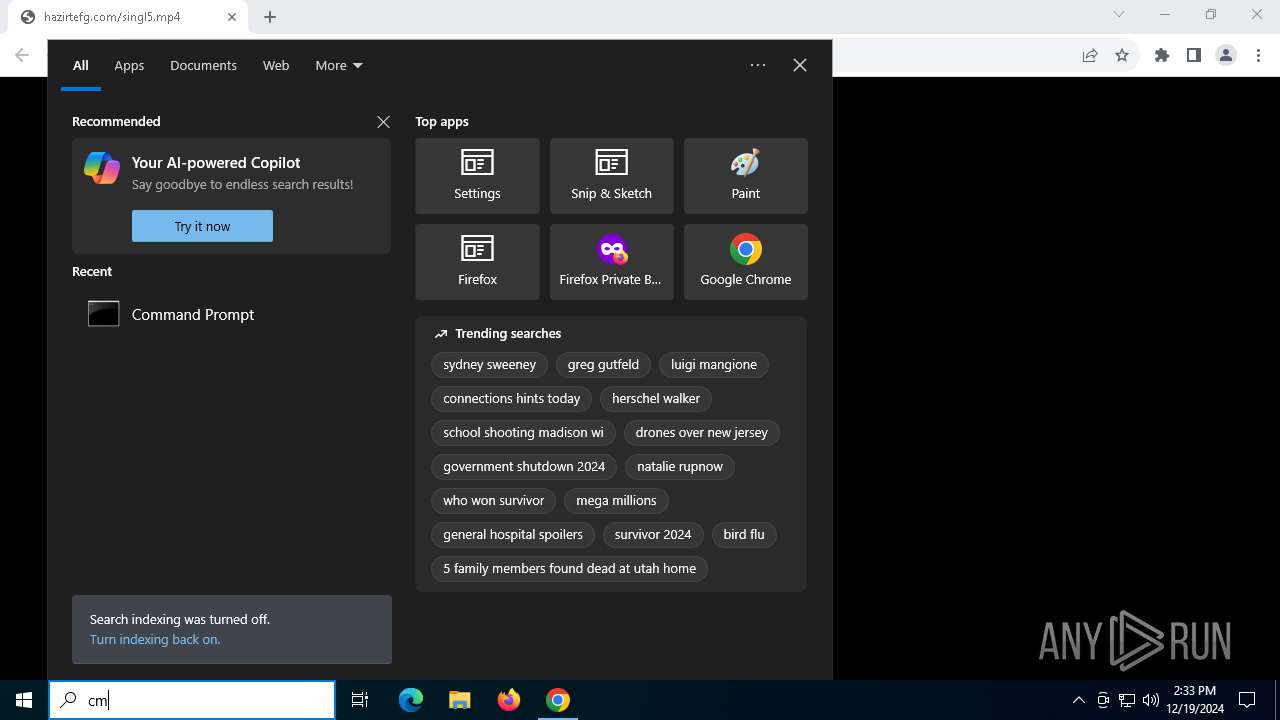
Task: Open File Explorer from taskbar
Action: click(x=460, y=700)
